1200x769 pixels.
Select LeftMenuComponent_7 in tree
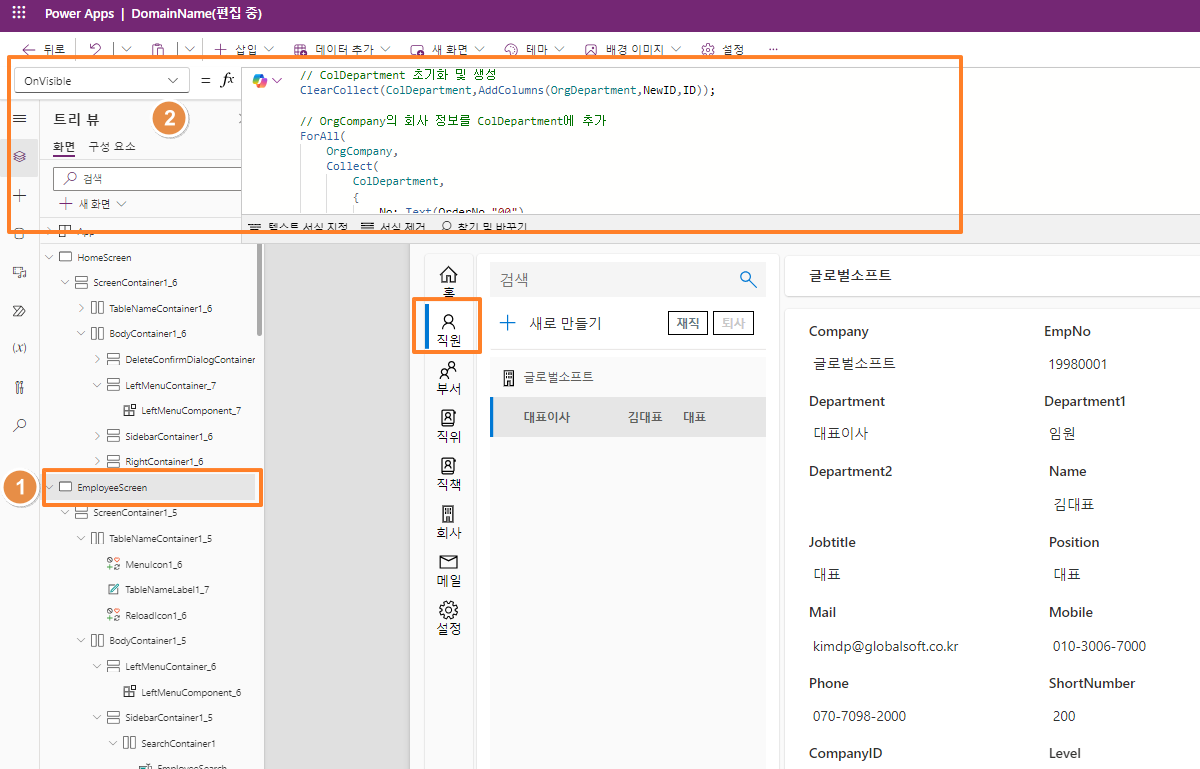(190, 410)
